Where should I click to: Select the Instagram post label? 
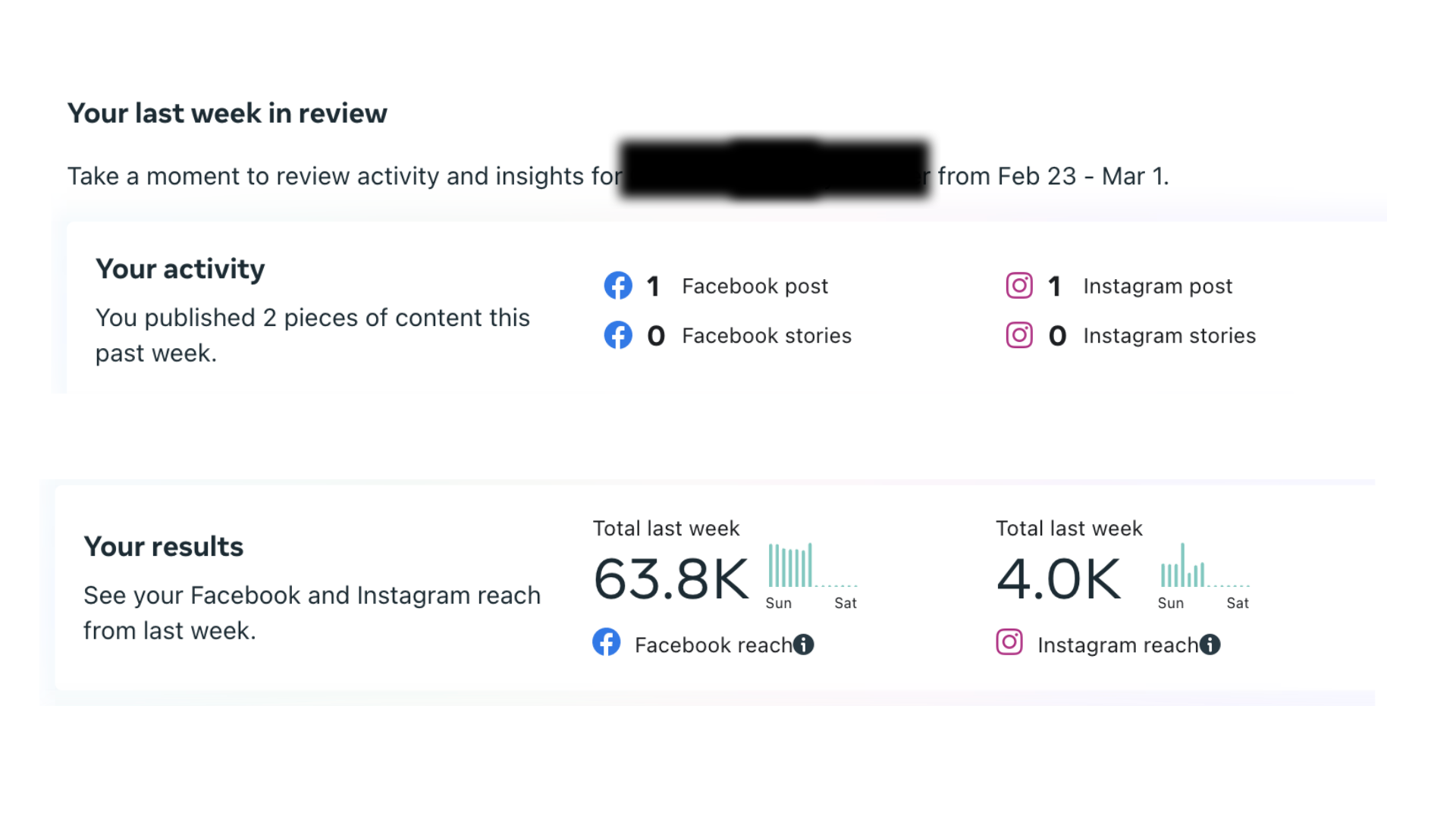[1158, 287]
